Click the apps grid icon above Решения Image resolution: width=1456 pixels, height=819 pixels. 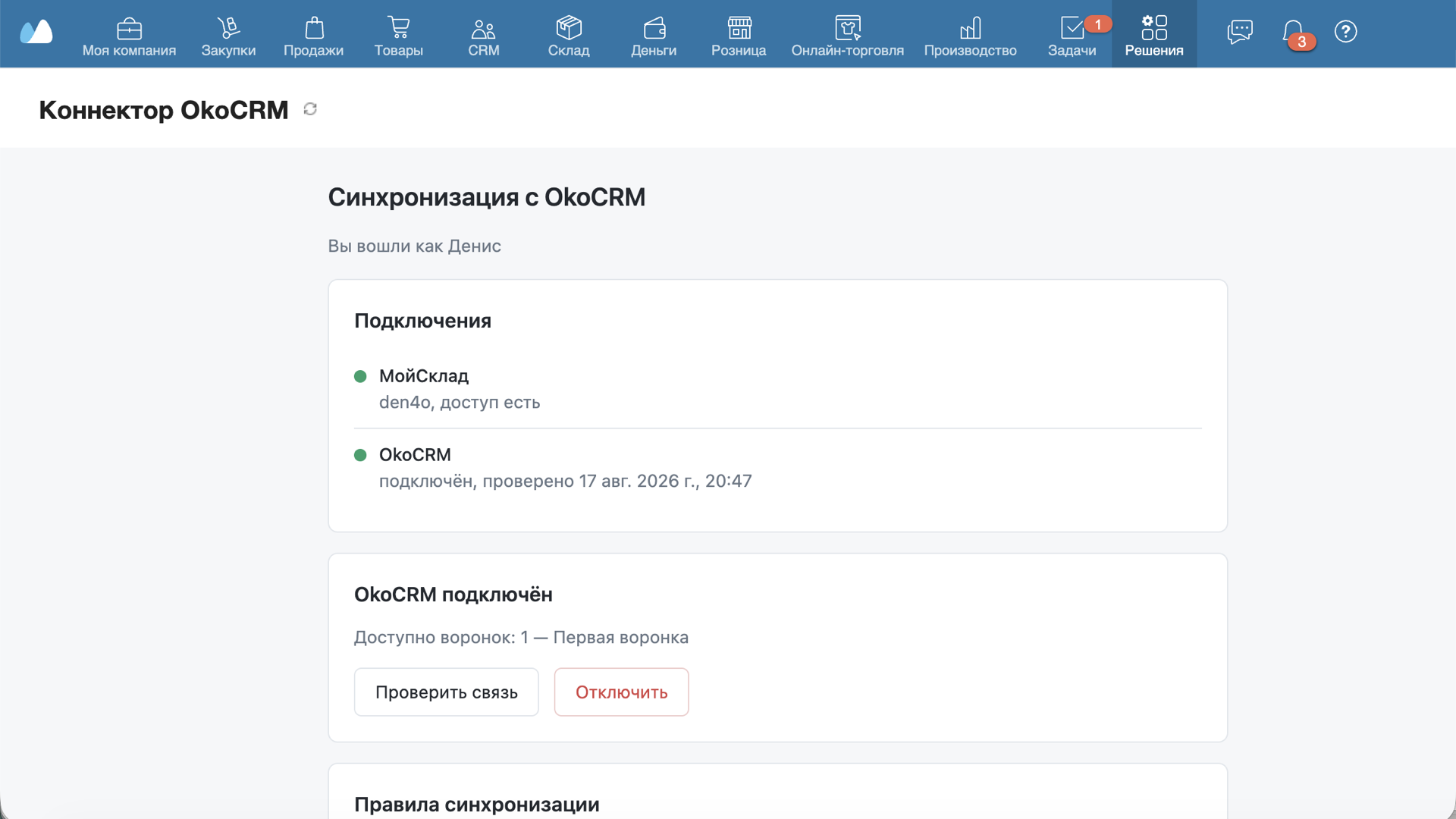click(x=1154, y=27)
